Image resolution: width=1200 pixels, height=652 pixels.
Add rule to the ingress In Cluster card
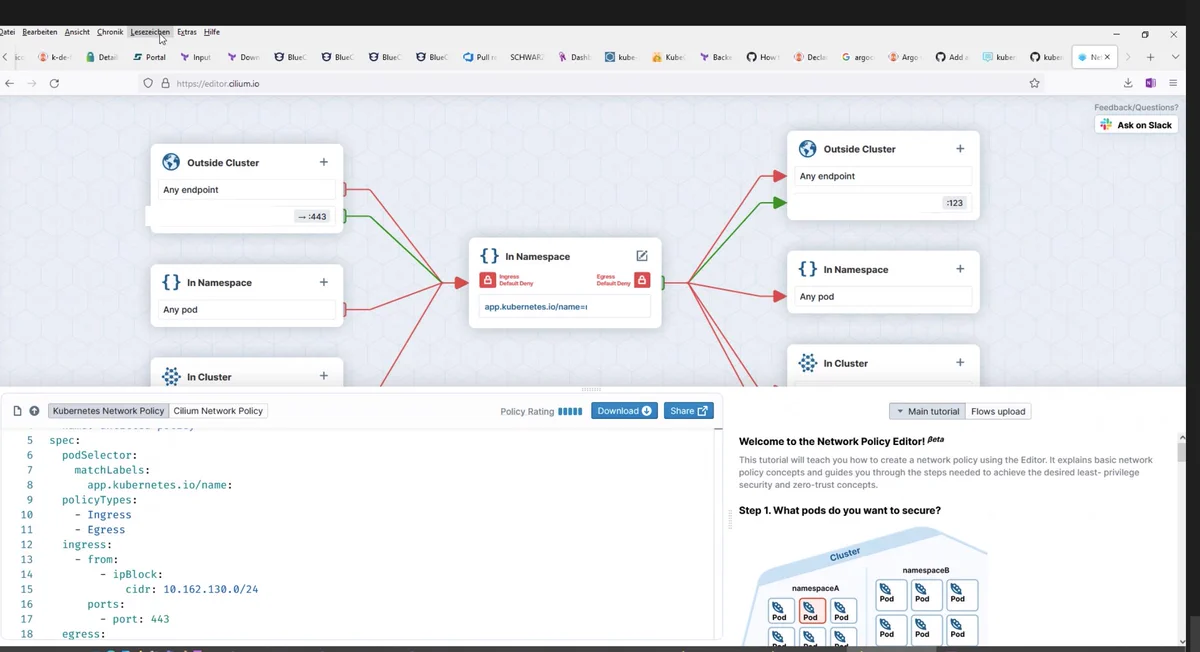(323, 376)
